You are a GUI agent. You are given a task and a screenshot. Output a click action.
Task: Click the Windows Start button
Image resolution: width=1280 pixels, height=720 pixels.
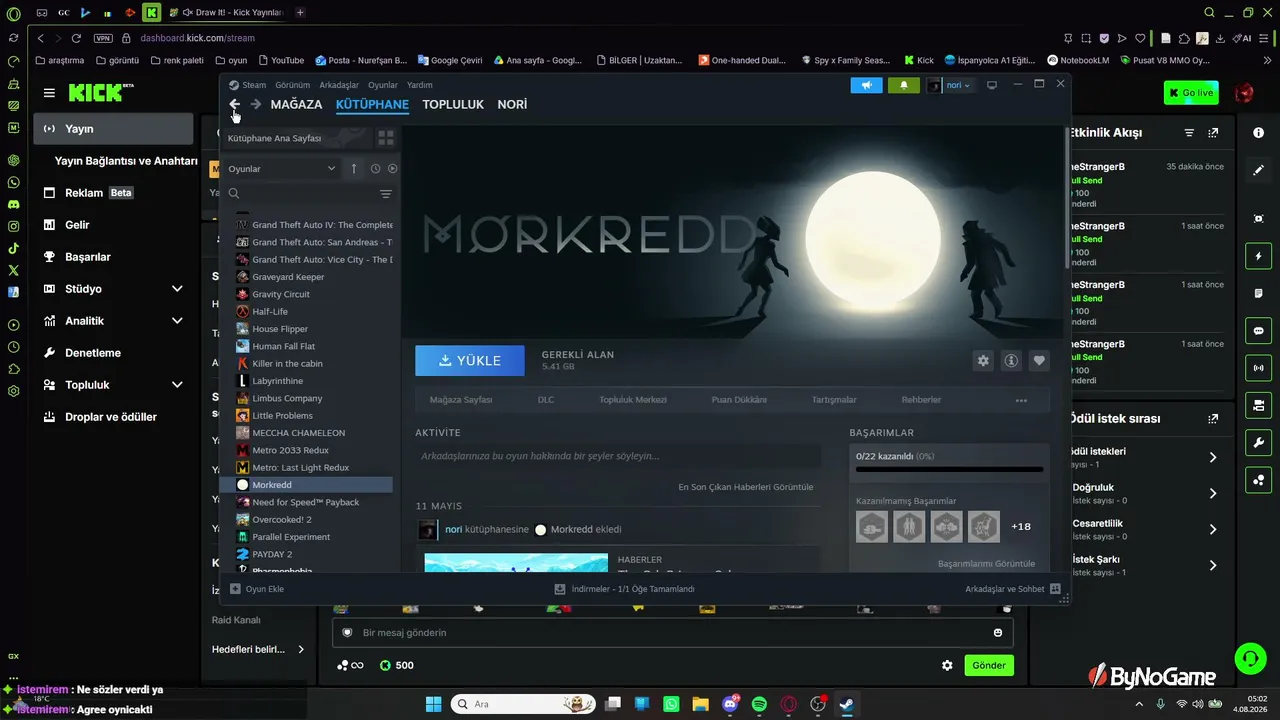[433, 704]
